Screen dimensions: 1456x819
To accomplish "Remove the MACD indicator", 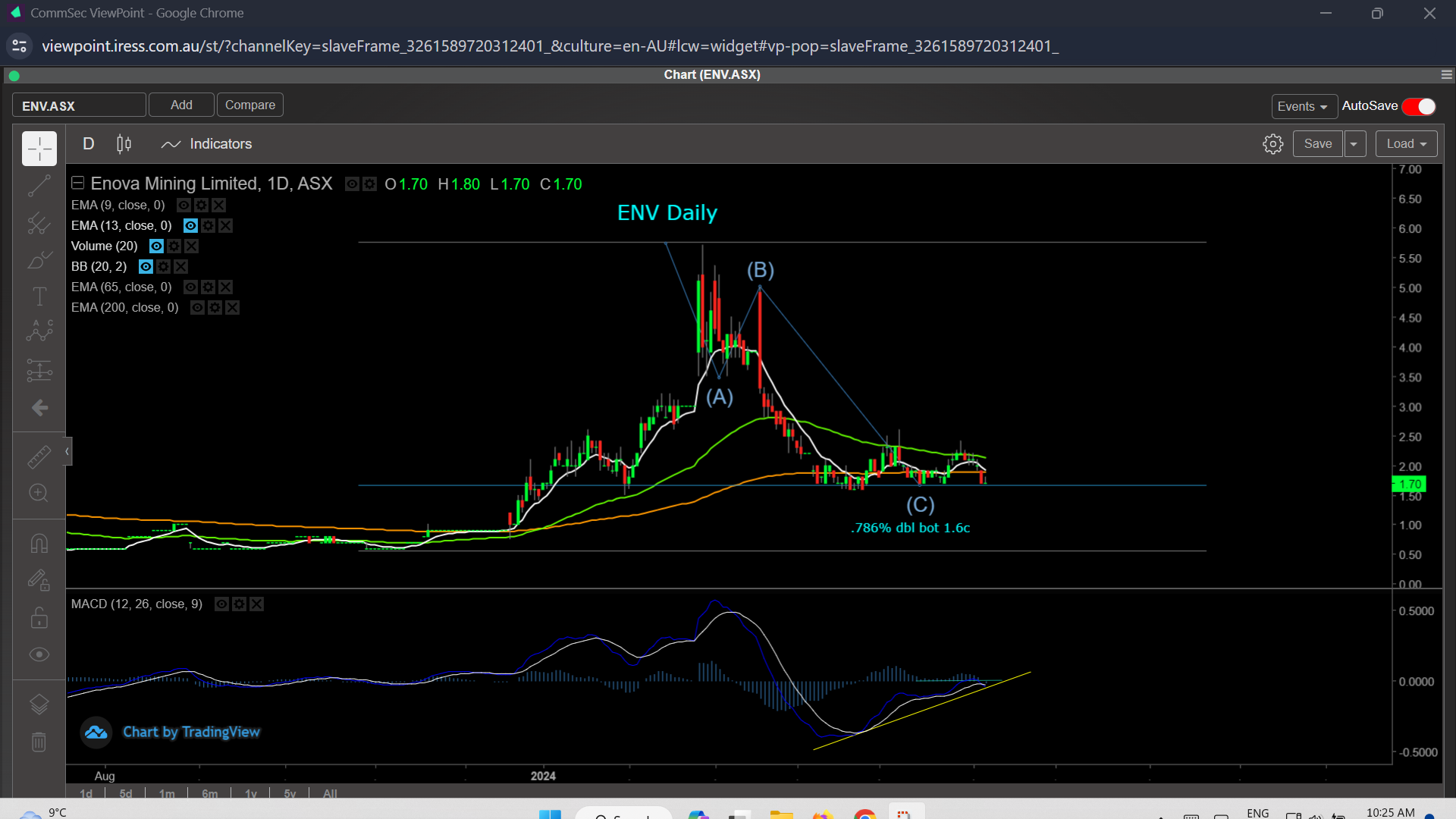I will click(256, 604).
